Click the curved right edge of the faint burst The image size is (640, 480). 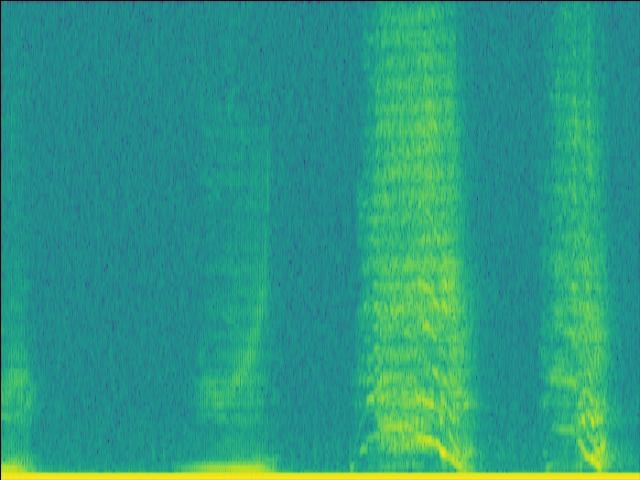coord(262,330)
